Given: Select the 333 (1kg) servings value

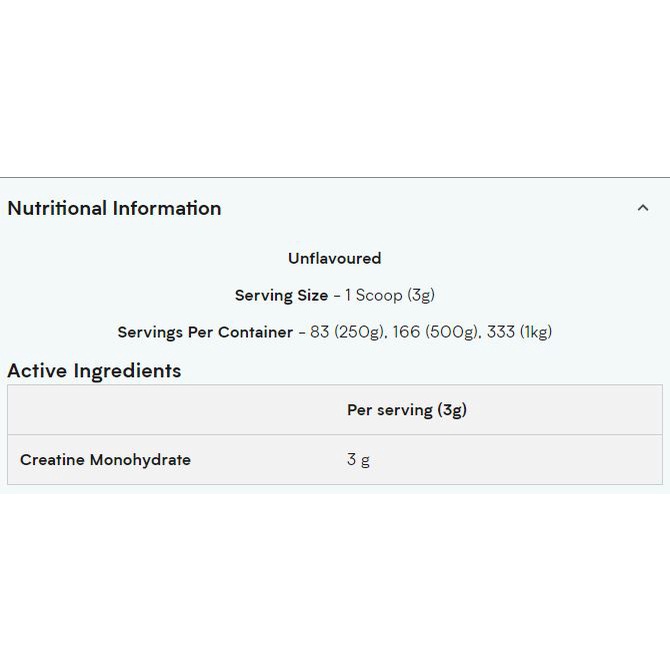Looking at the screenshot, I should click(x=520, y=332).
